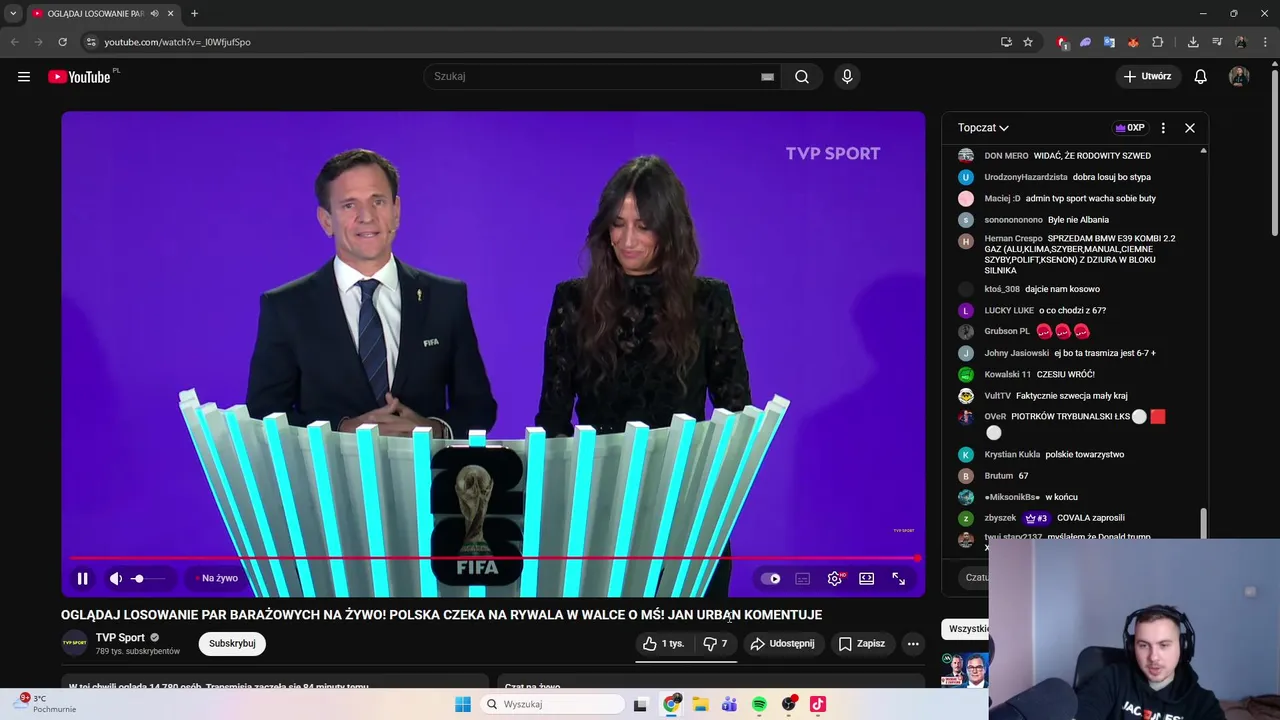The image size is (1280, 720).
Task: Subscribe with the Subskrybuj button
Action: coord(232,644)
